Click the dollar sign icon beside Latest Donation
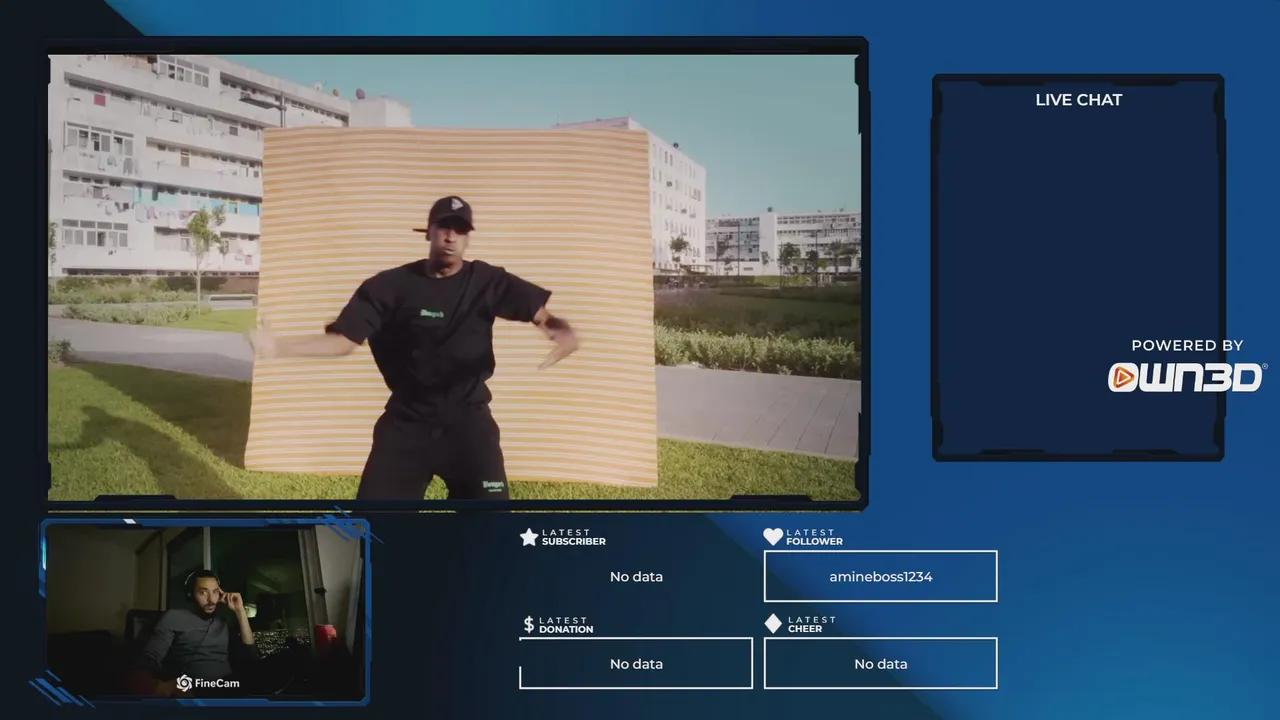 [529, 625]
